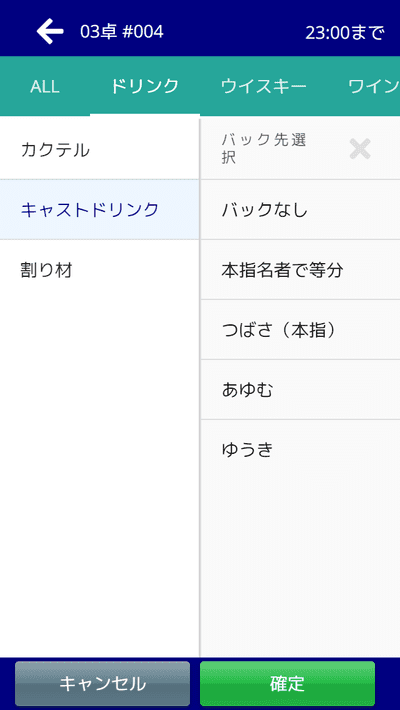Switch to the ALL tab
Viewport: 400px width, 710px height.
coord(45,86)
